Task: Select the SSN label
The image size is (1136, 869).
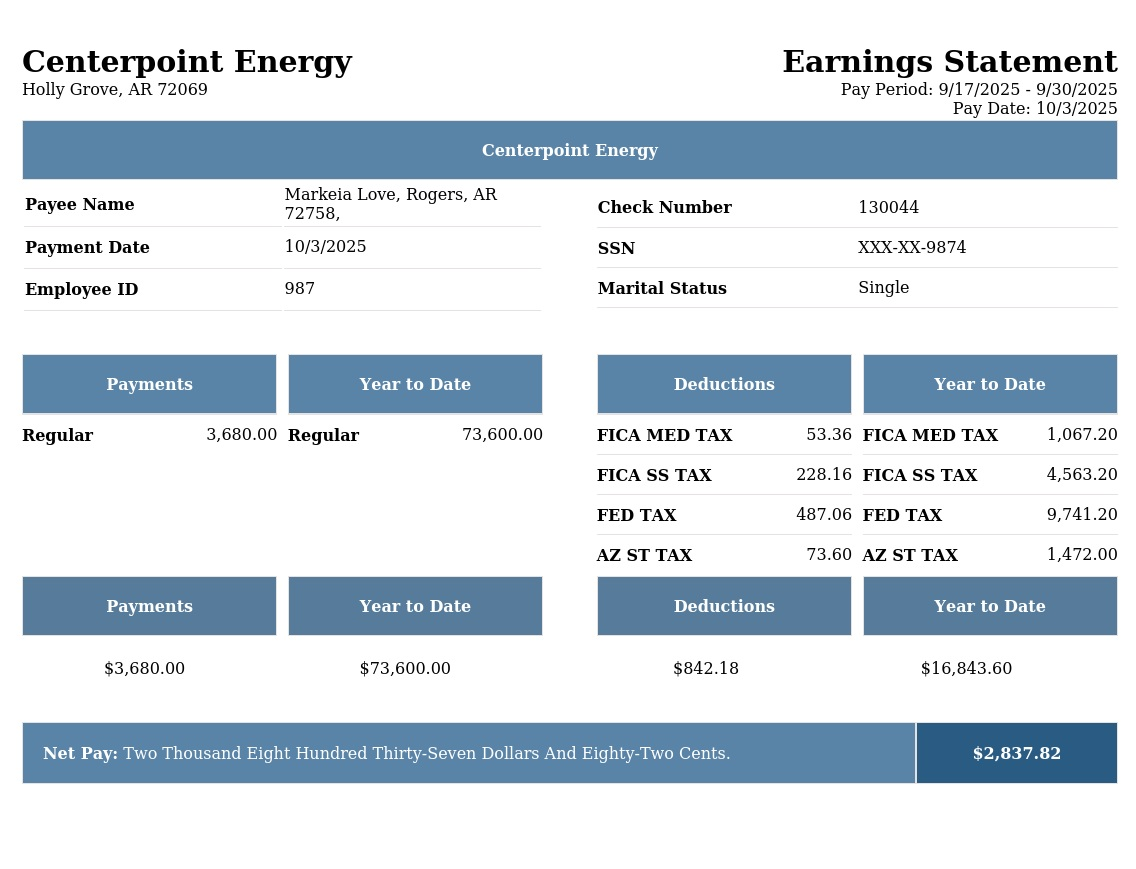Action: [616, 249]
